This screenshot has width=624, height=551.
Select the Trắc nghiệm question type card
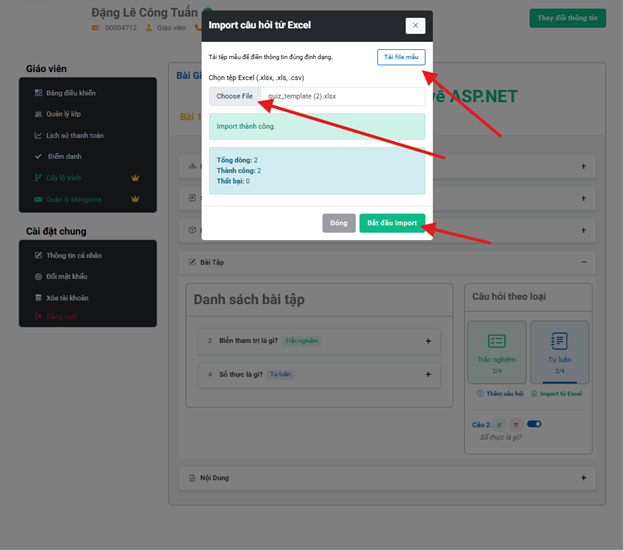[x=497, y=352]
